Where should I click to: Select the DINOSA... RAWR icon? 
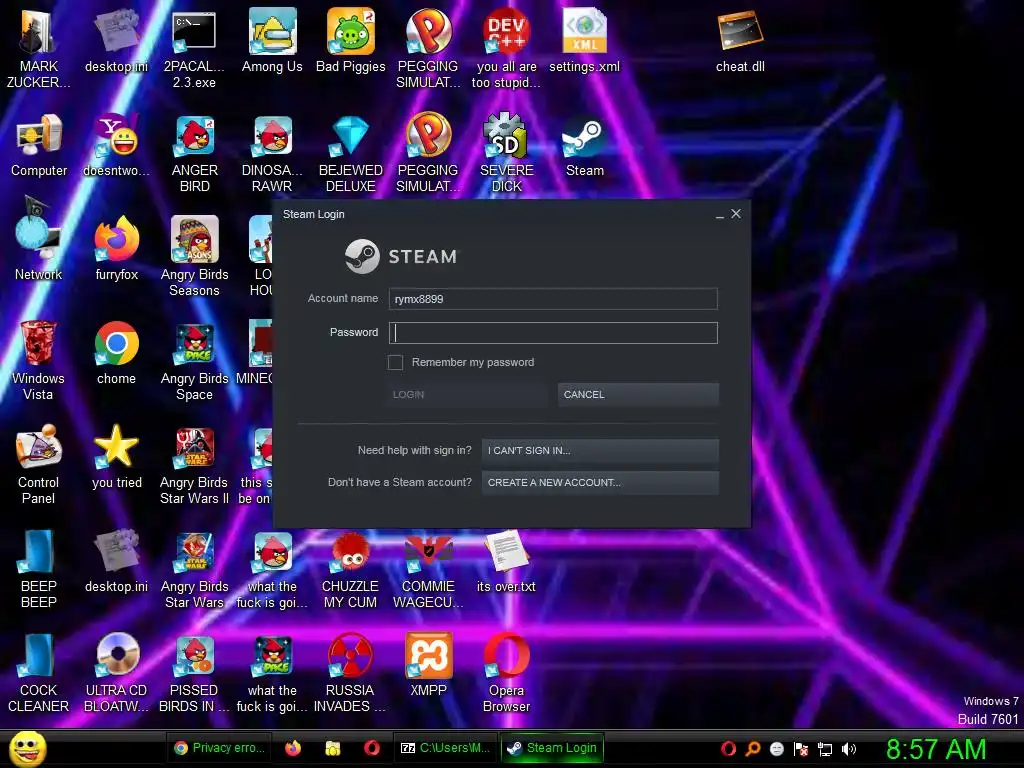point(272,153)
